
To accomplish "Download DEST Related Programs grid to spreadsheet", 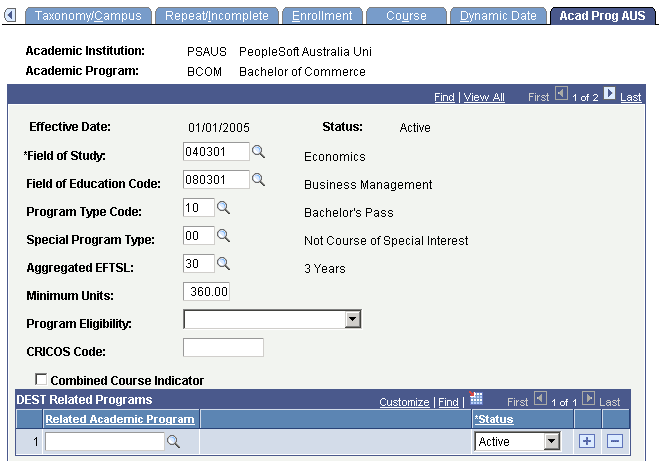I will (x=476, y=398).
